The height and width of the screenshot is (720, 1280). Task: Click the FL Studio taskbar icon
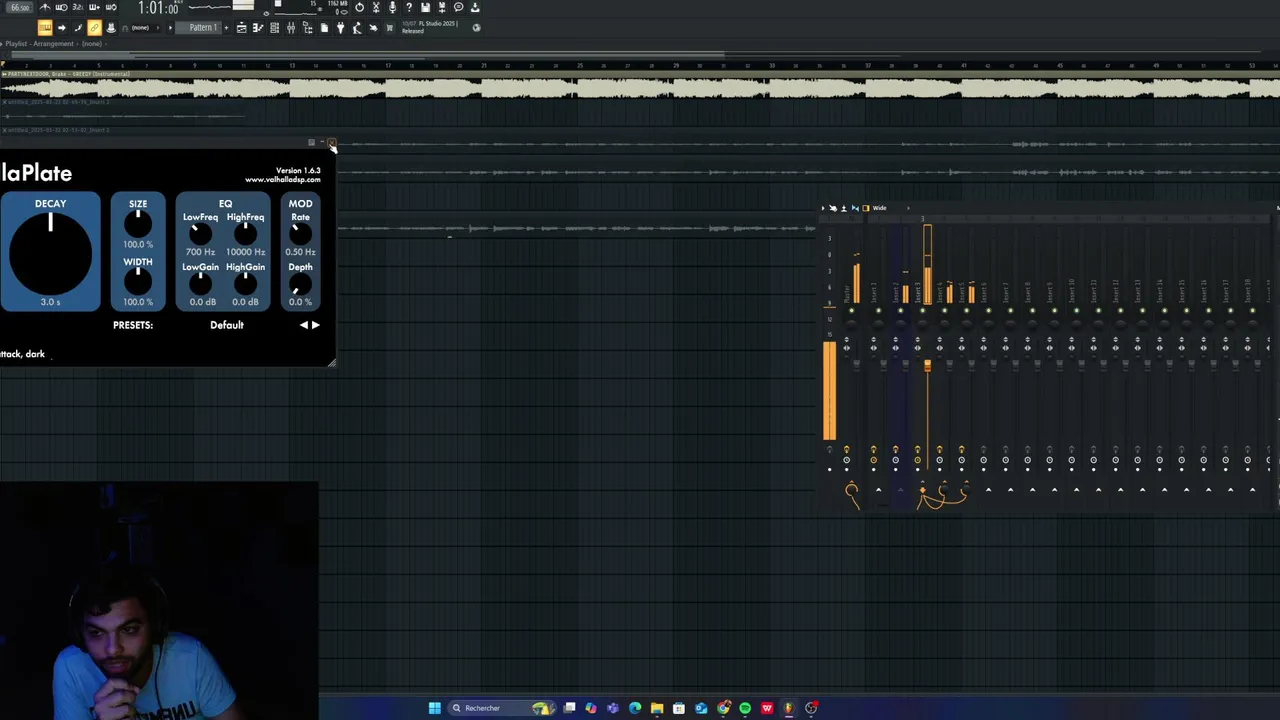(x=788, y=708)
